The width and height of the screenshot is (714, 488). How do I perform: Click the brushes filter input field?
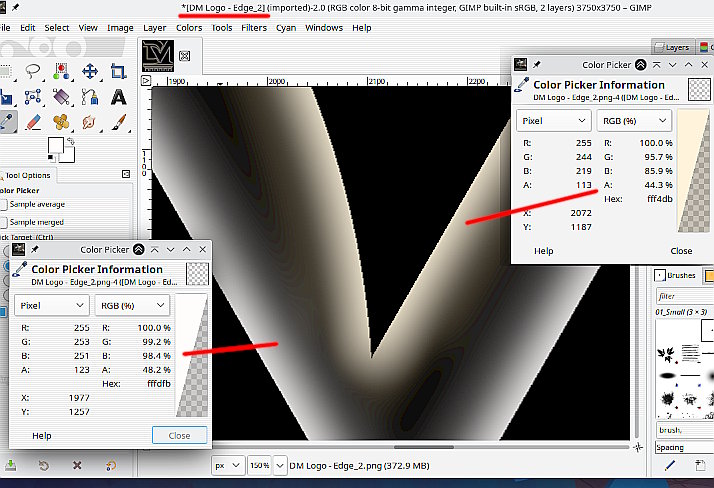pyautogui.click(x=684, y=296)
